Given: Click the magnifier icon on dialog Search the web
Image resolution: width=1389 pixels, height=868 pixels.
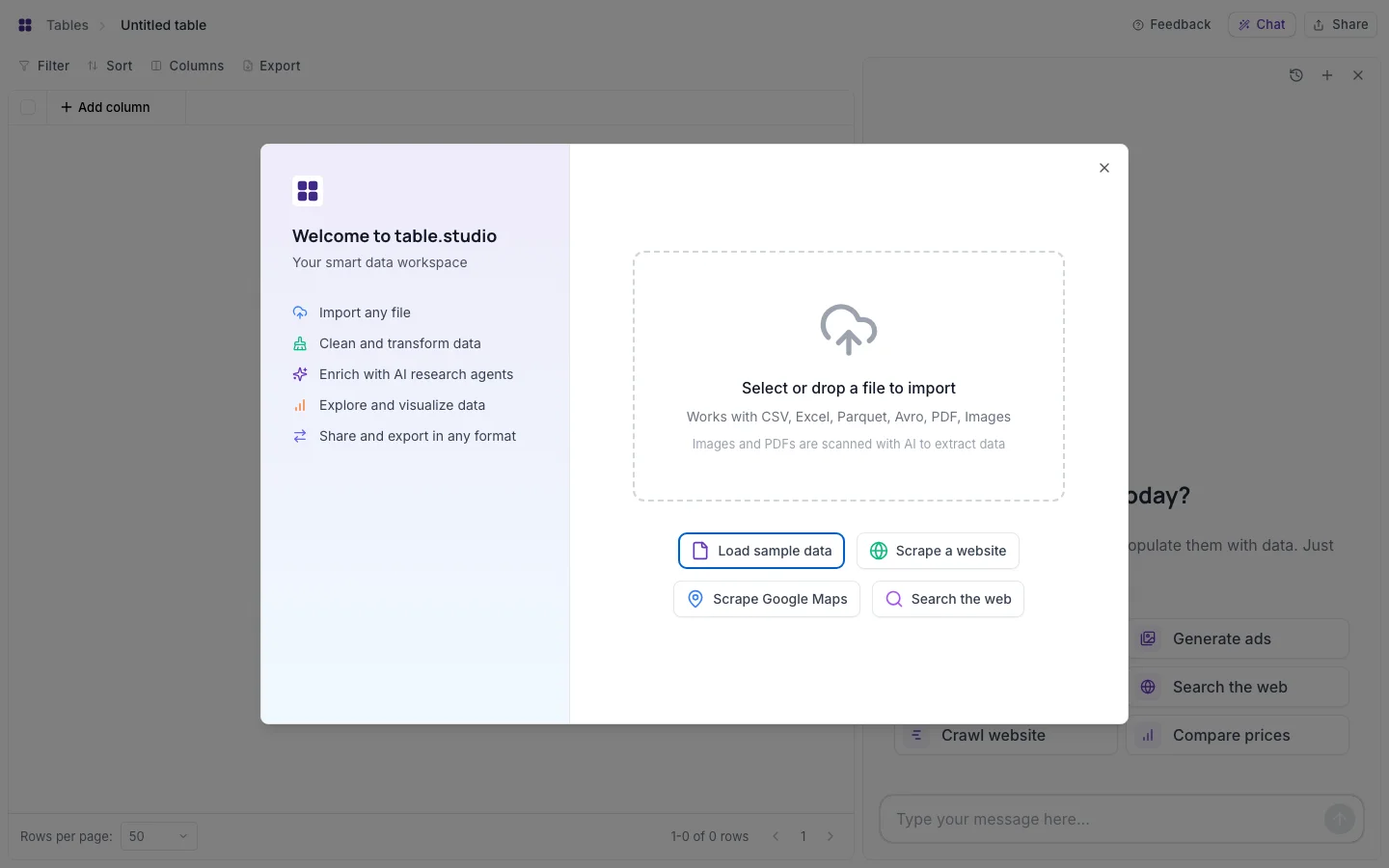Looking at the screenshot, I should 894,599.
